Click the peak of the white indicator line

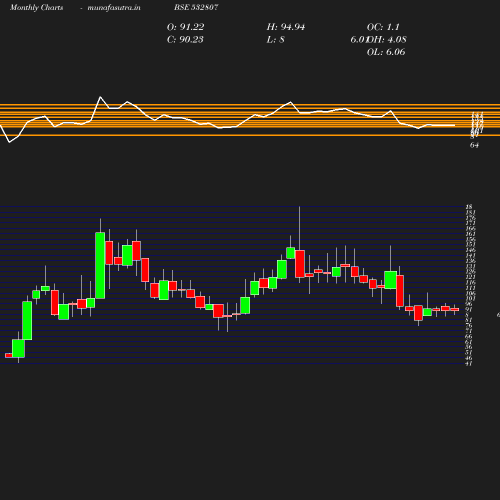click(x=100, y=97)
